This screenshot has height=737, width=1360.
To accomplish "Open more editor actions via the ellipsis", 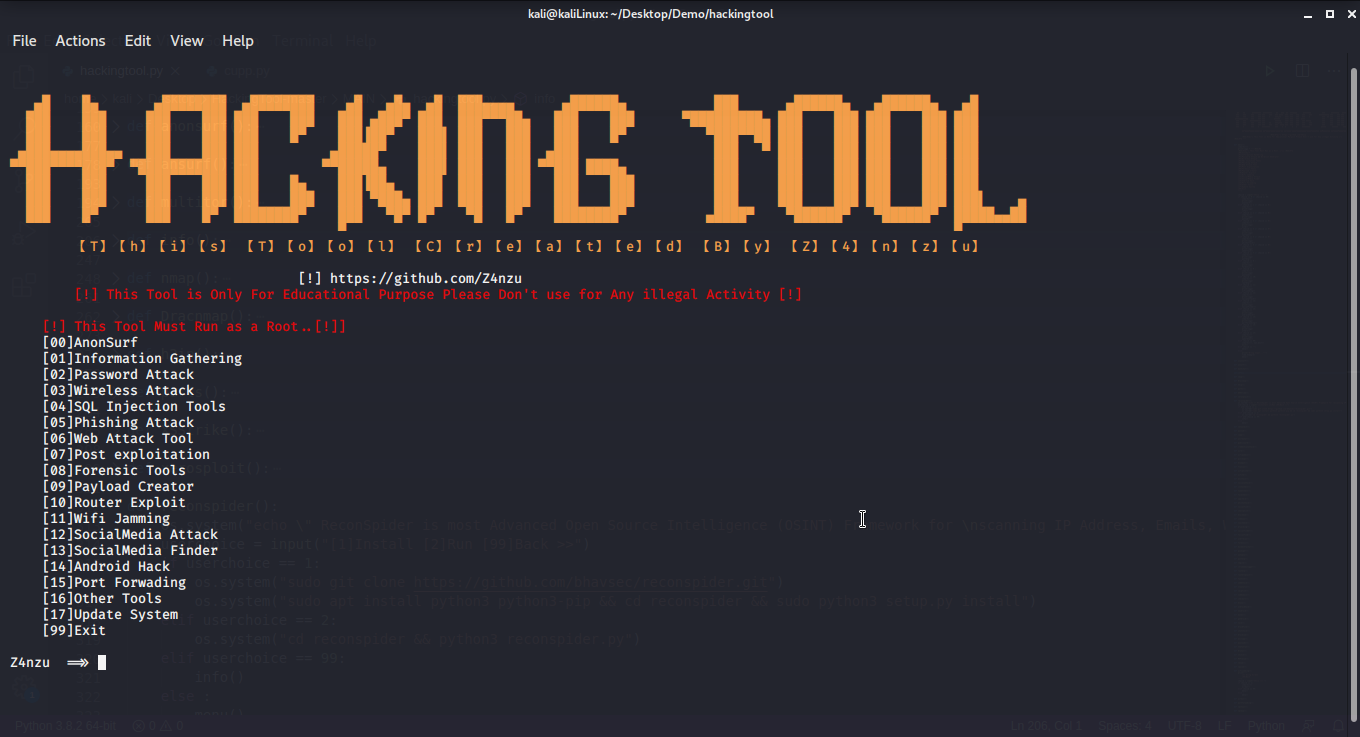I will [x=1334, y=70].
